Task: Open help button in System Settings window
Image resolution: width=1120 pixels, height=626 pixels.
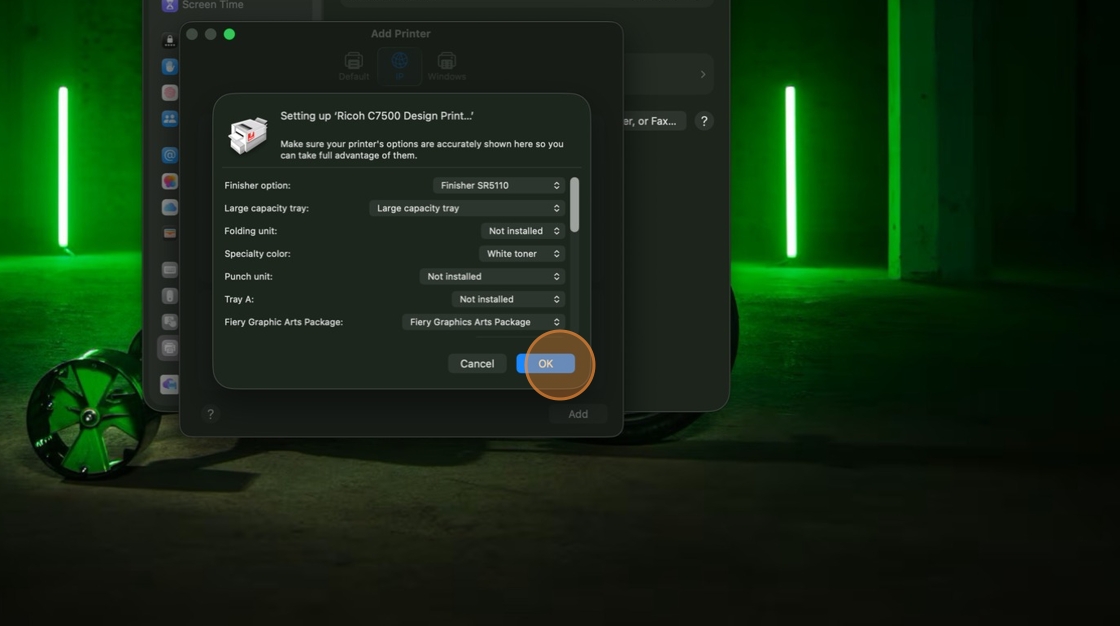Action: (x=704, y=121)
